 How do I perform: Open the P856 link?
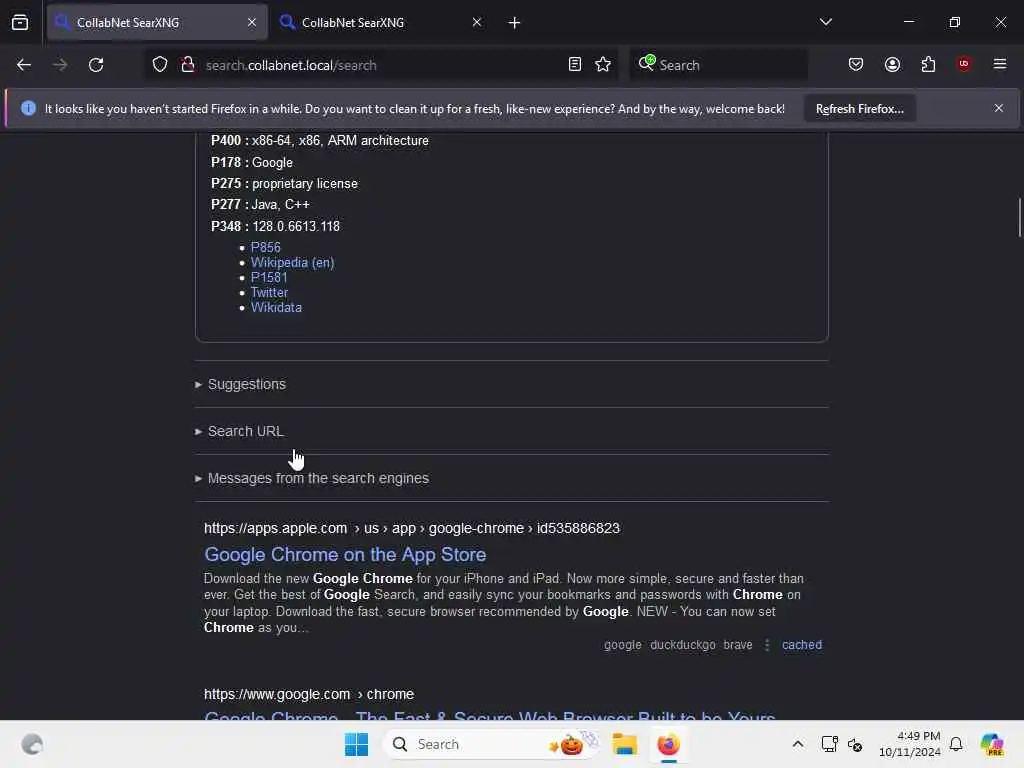point(265,248)
